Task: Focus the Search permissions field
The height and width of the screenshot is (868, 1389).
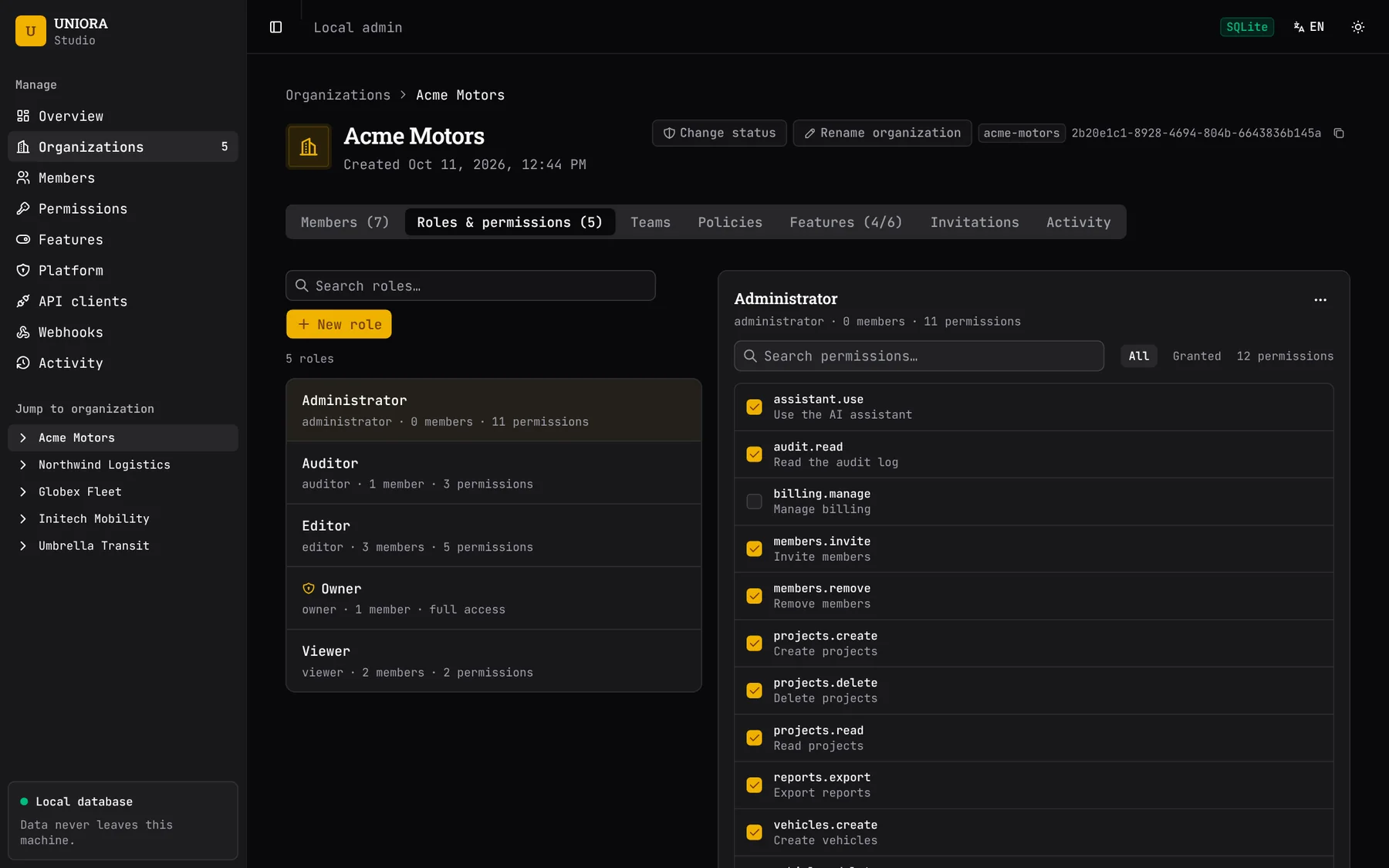Action: (919, 356)
